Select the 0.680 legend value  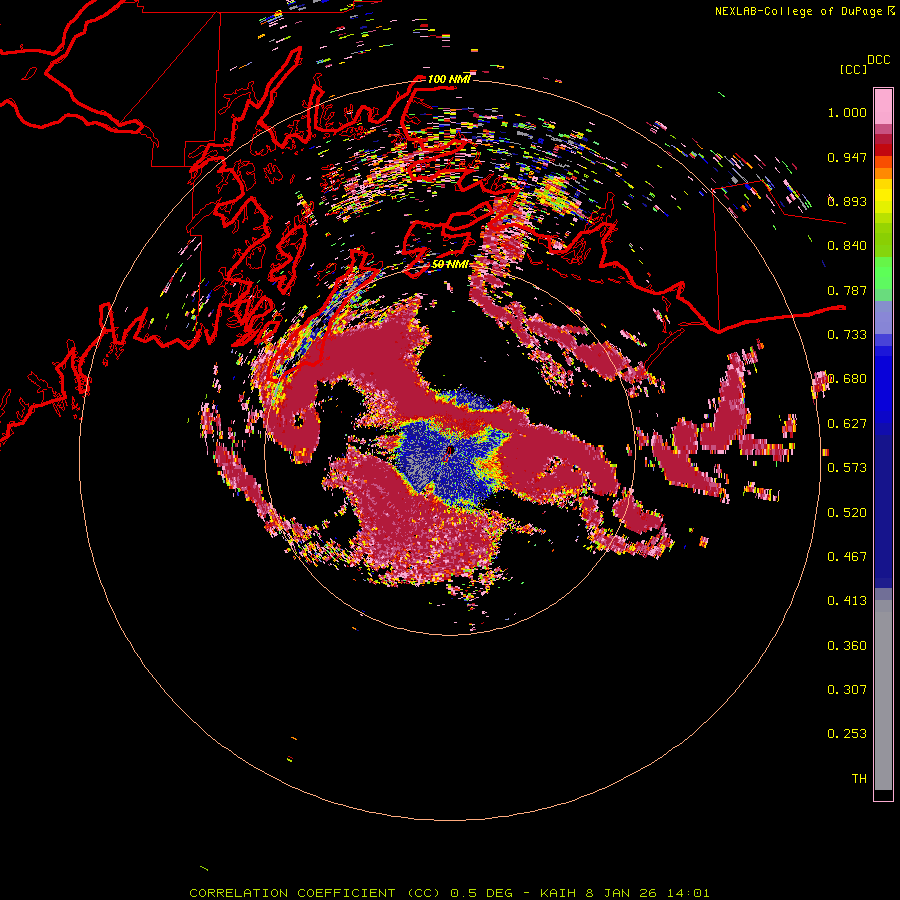point(847,379)
